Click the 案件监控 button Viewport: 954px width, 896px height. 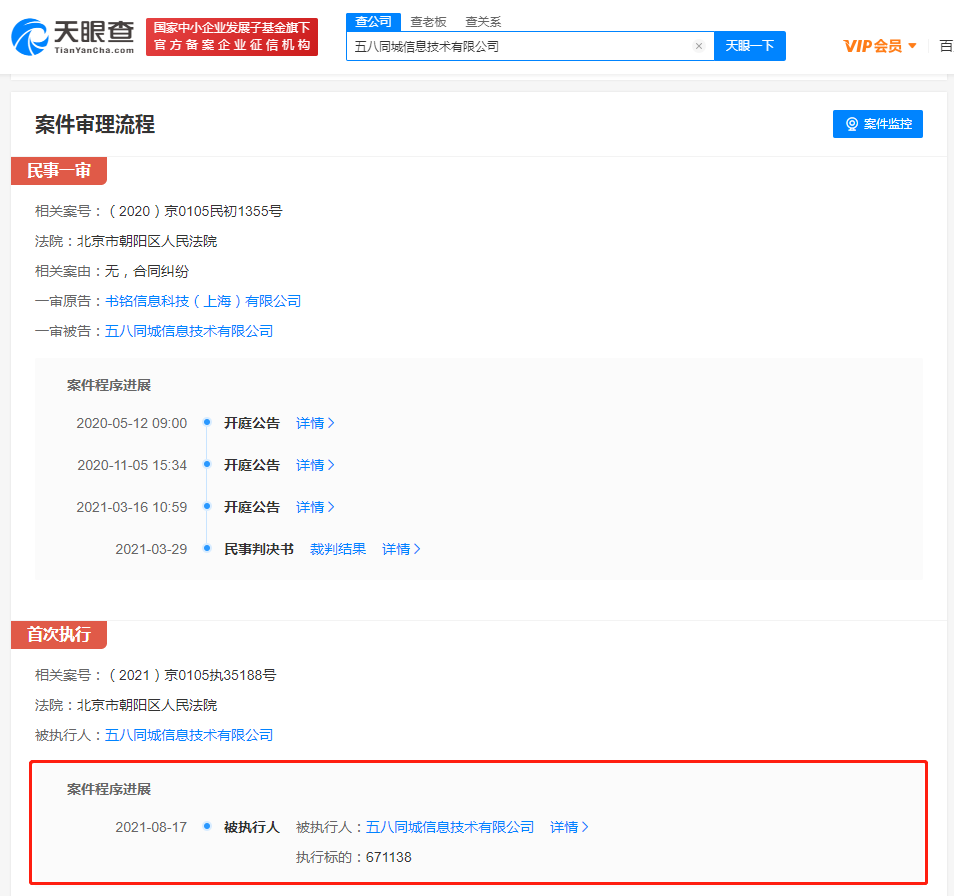tap(877, 124)
